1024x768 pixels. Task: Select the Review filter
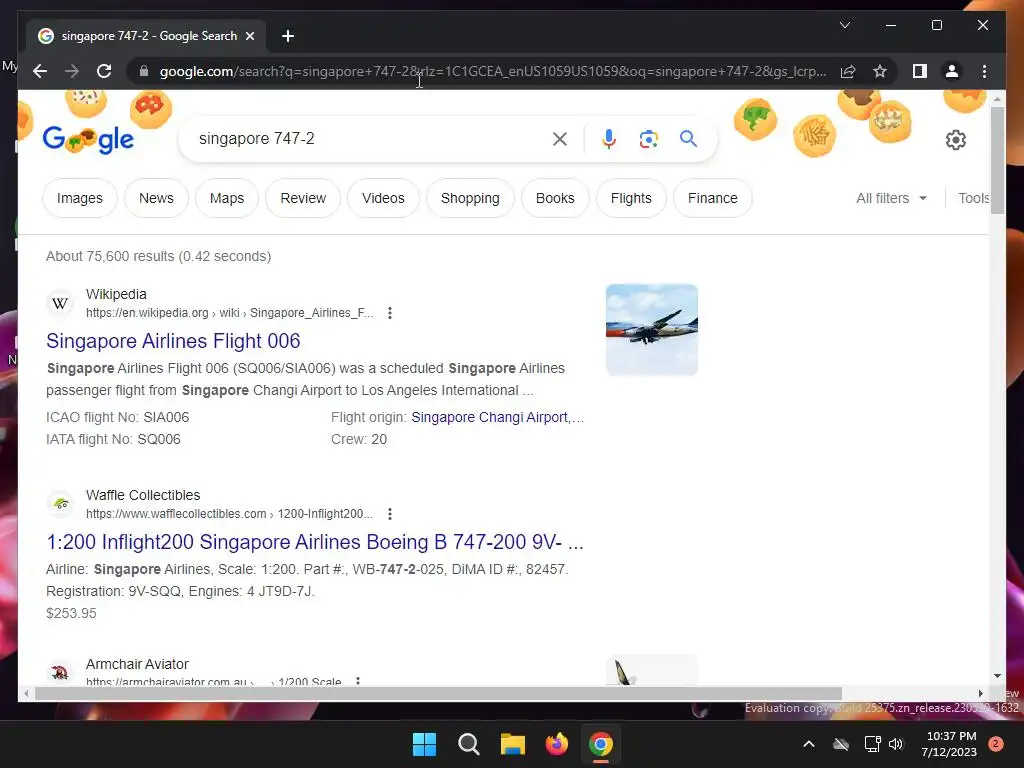(303, 198)
